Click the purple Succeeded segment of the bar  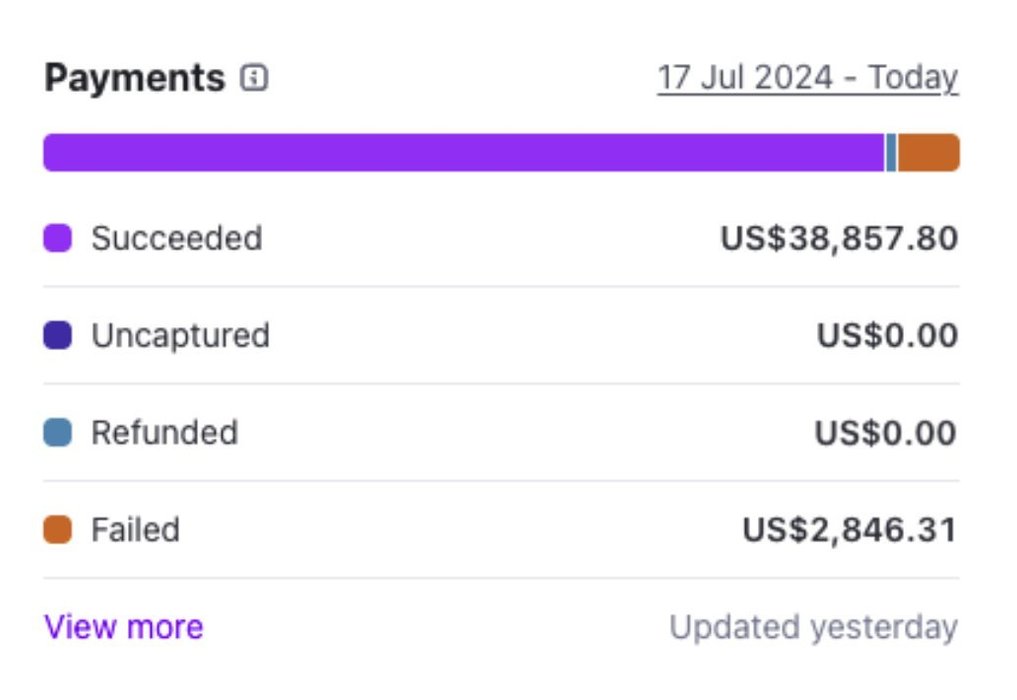click(463, 153)
